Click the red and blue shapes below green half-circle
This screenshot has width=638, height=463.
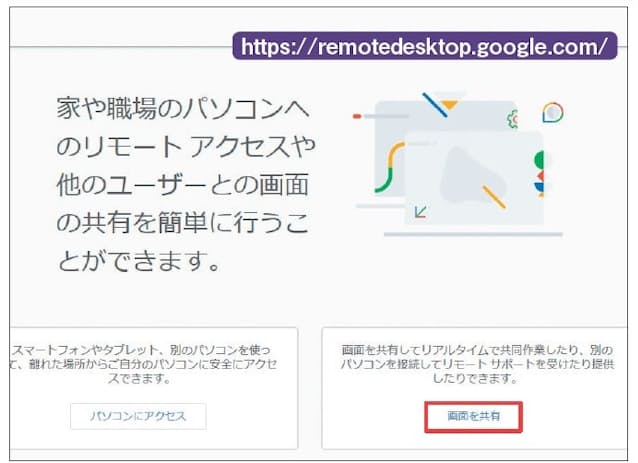[540, 182]
